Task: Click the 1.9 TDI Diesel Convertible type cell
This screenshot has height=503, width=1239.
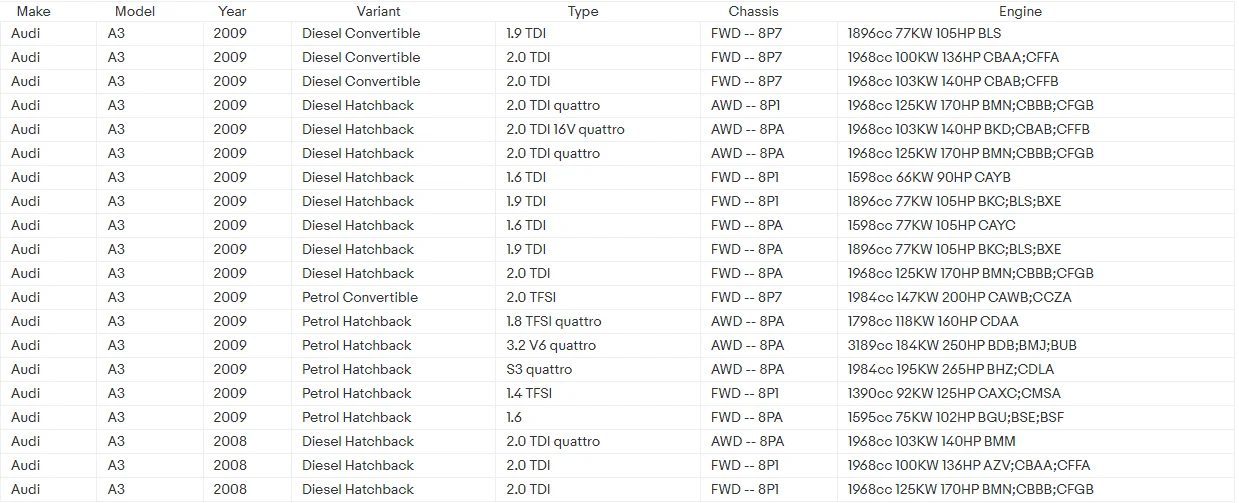Action: [x=598, y=33]
